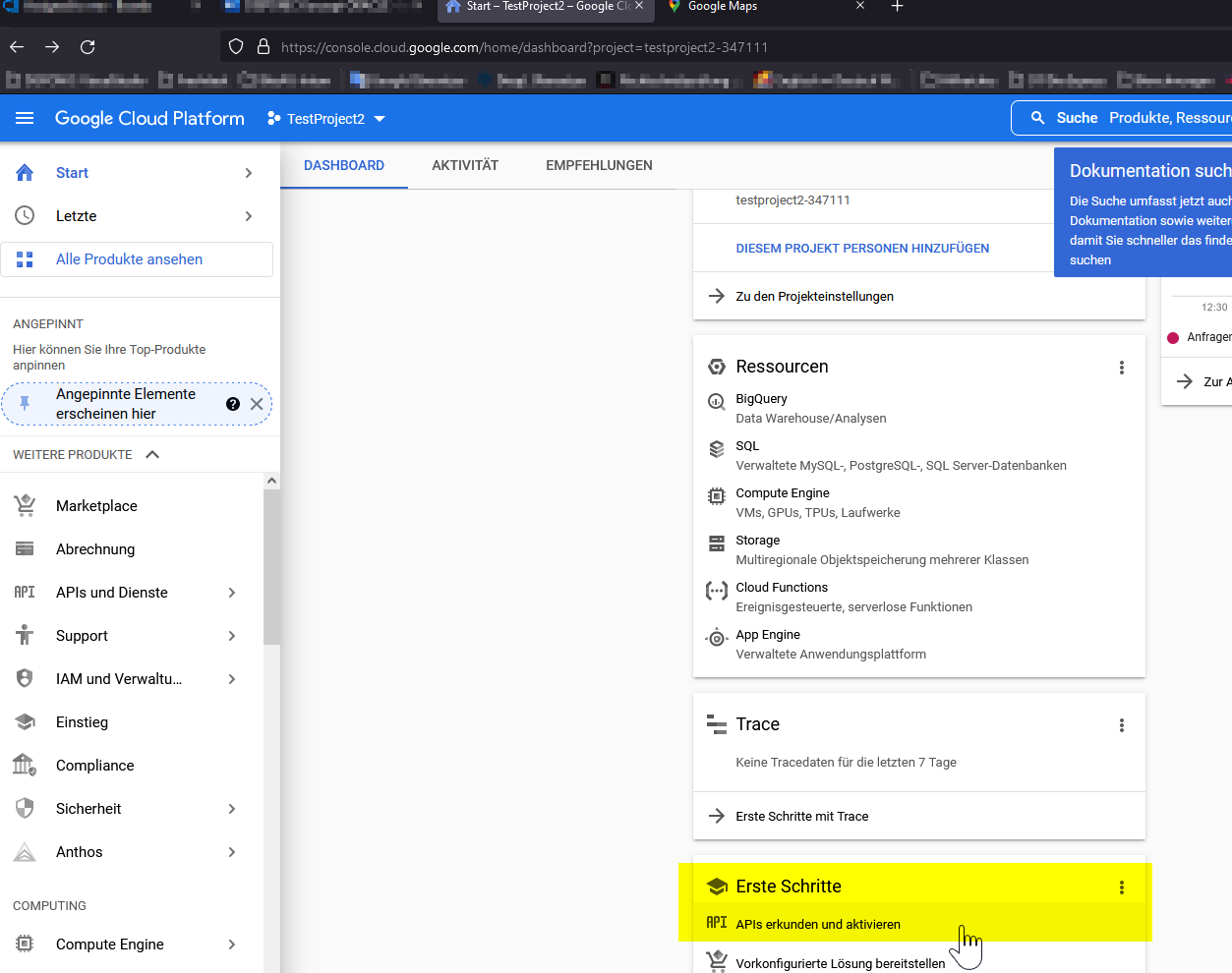
Task: Open the Trace card three-dot menu
Action: 1121,725
